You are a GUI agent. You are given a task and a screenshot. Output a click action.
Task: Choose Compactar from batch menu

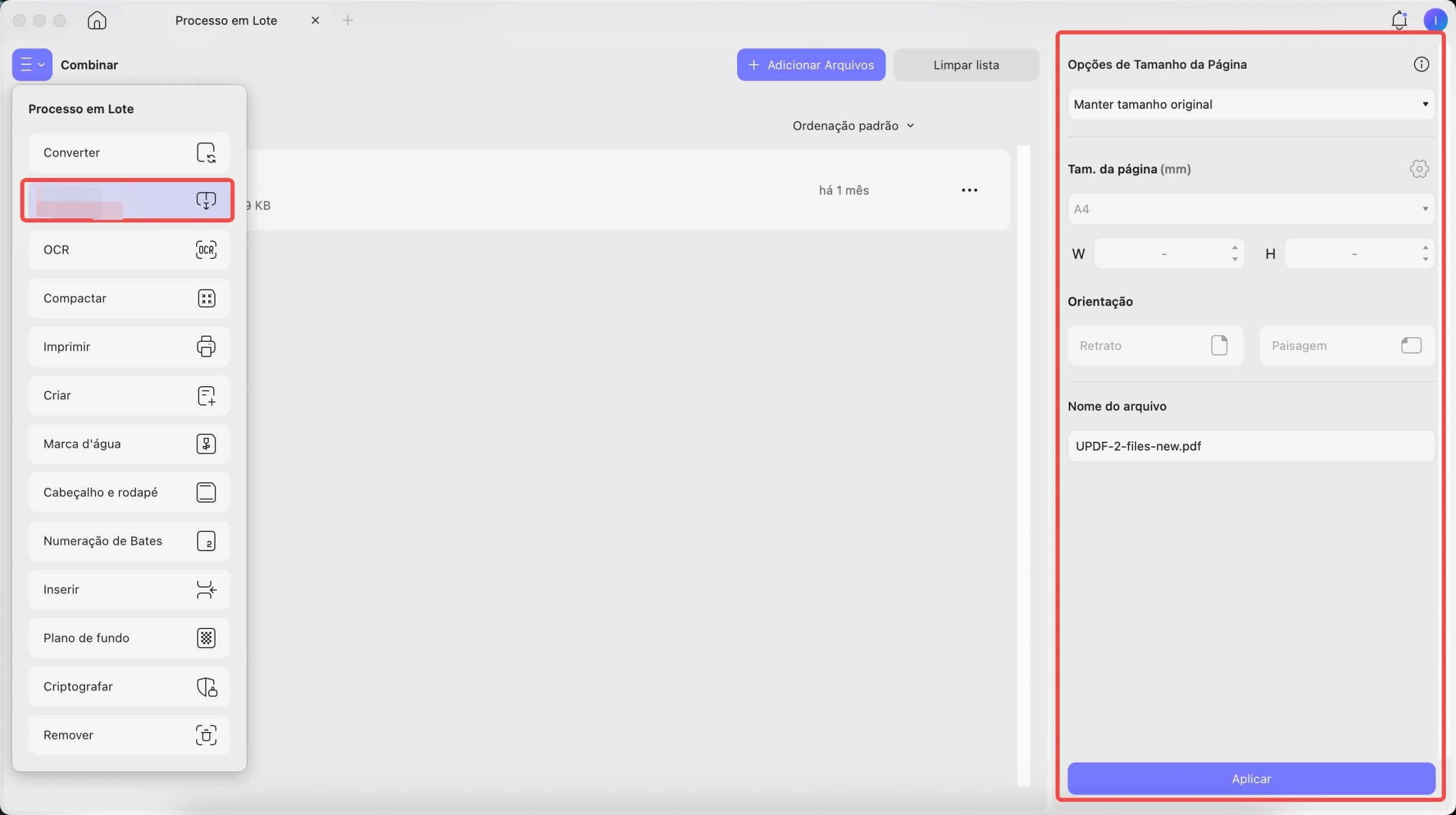pyautogui.click(x=129, y=298)
